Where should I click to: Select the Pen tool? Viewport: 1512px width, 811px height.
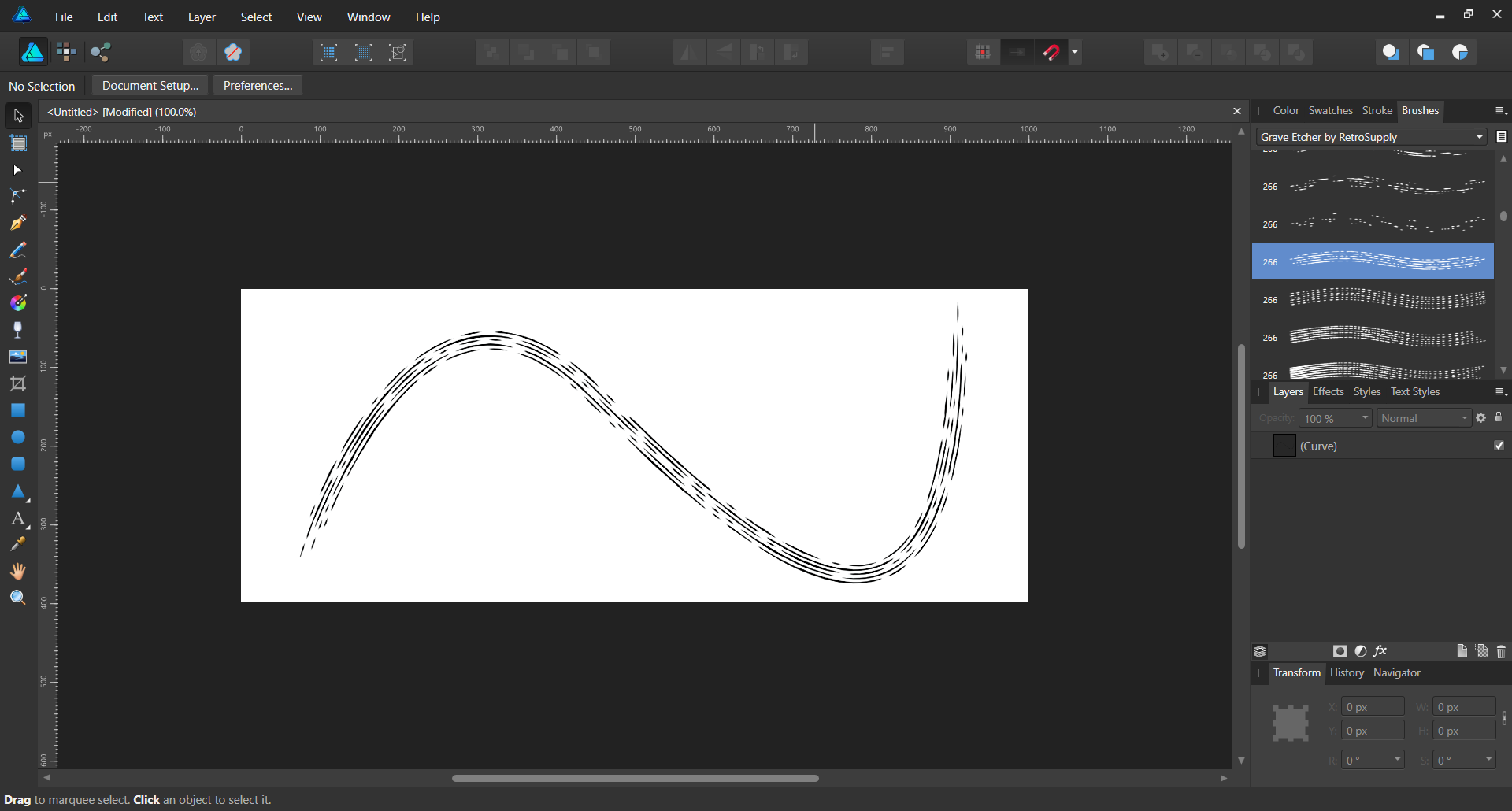coord(18,224)
